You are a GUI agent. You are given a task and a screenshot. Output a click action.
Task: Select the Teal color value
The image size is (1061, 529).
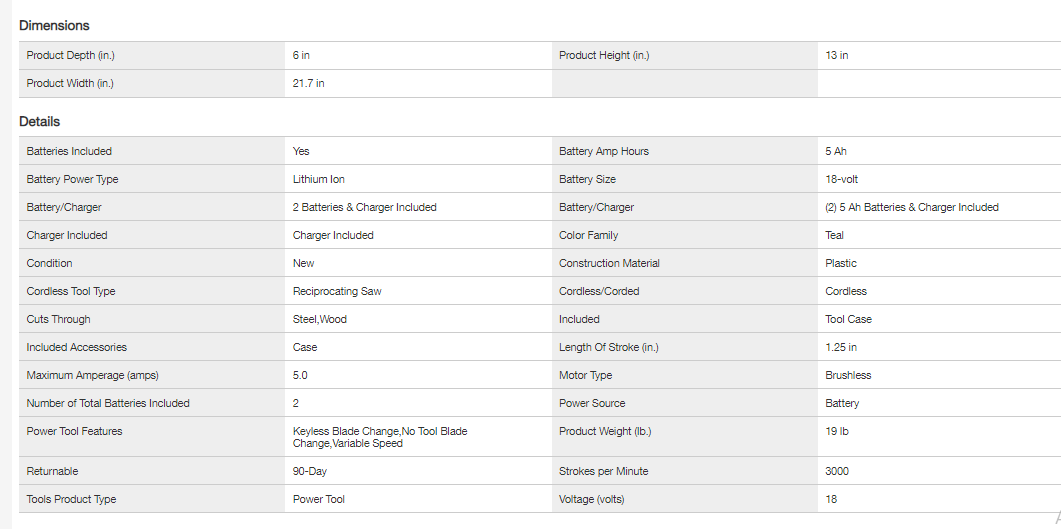(835, 235)
